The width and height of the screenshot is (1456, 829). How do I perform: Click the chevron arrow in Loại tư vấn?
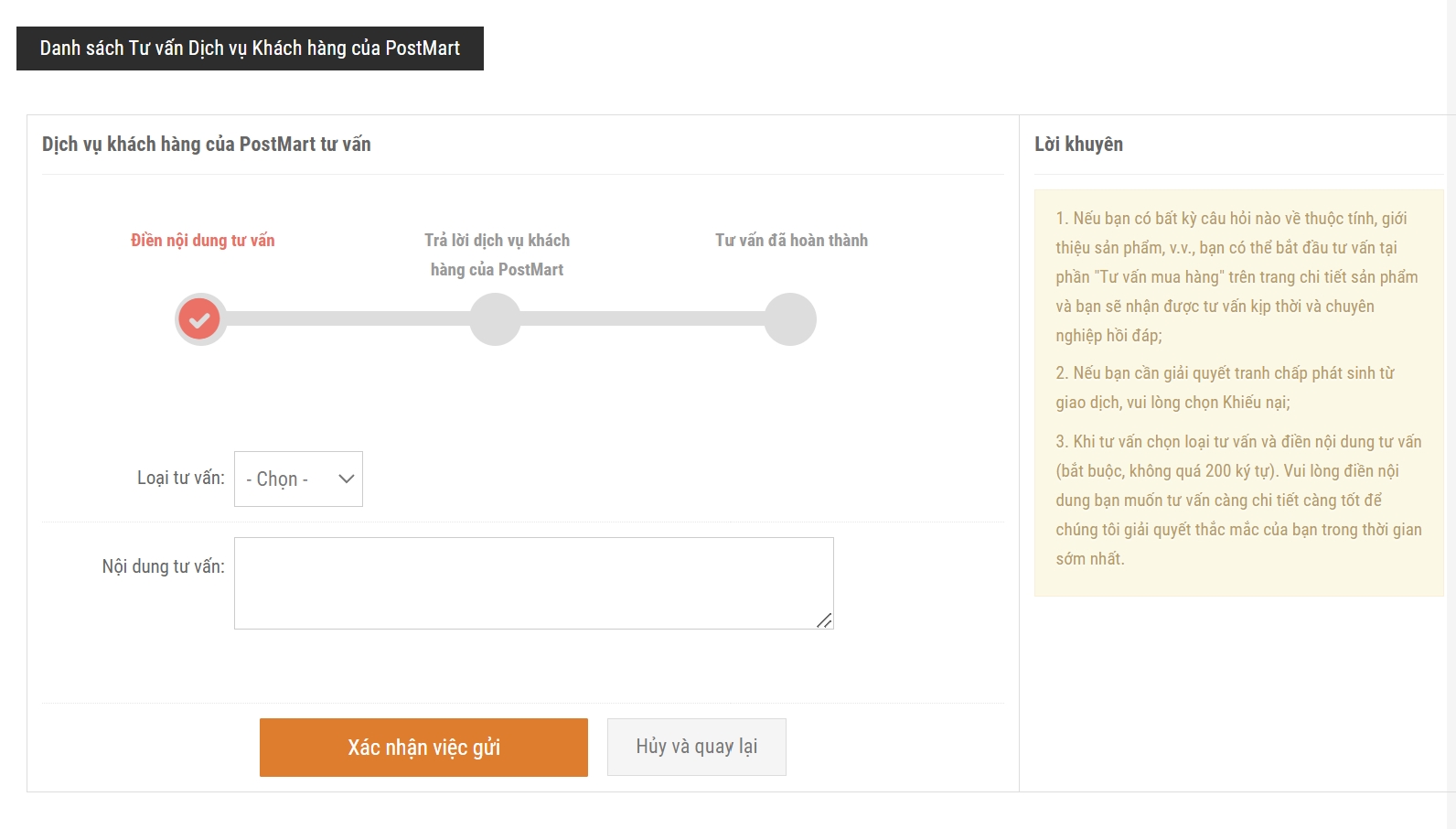(346, 479)
